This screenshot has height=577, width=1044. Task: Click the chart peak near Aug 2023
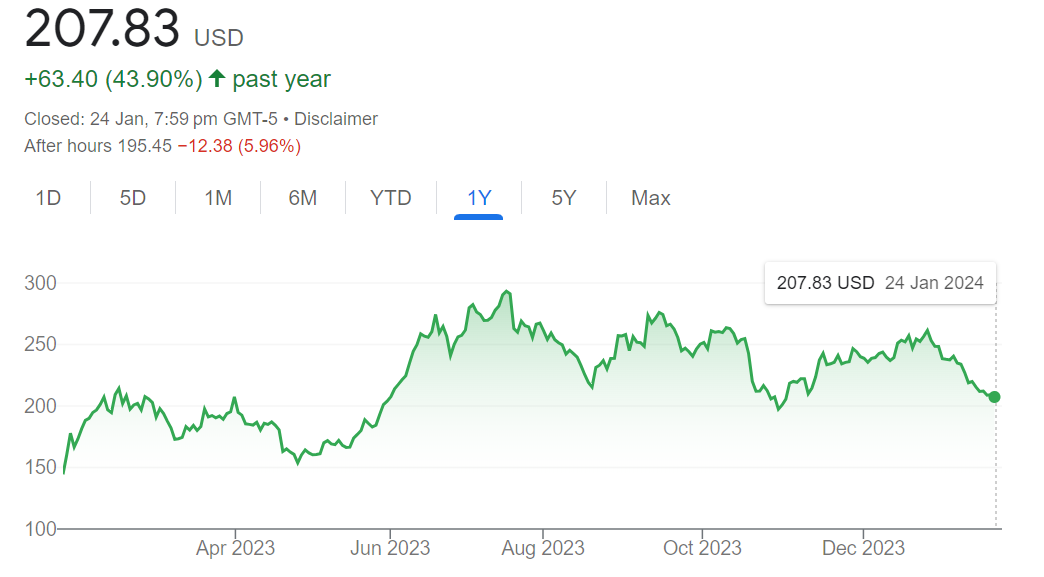click(x=505, y=291)
